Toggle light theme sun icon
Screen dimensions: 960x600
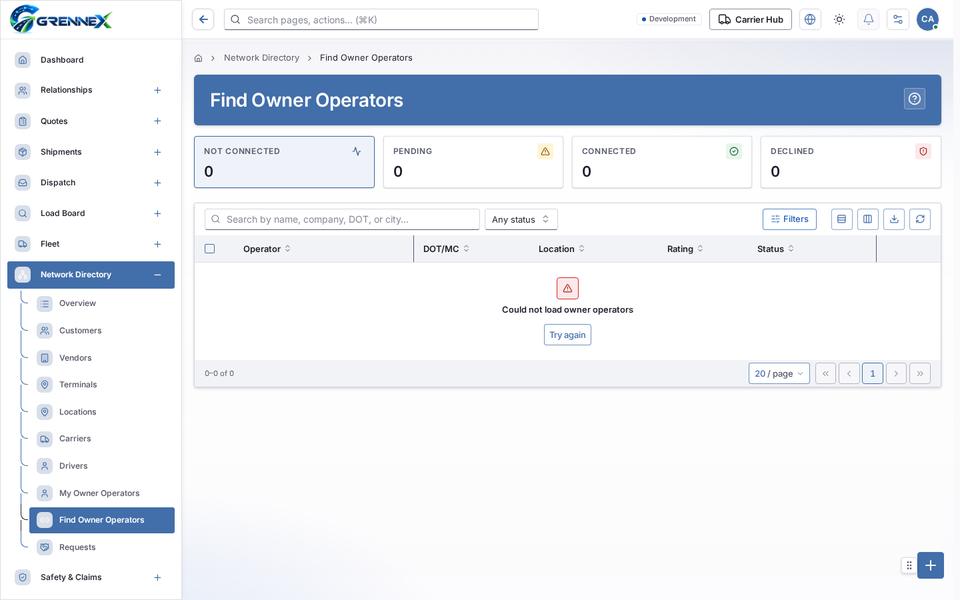coord(839,20)
